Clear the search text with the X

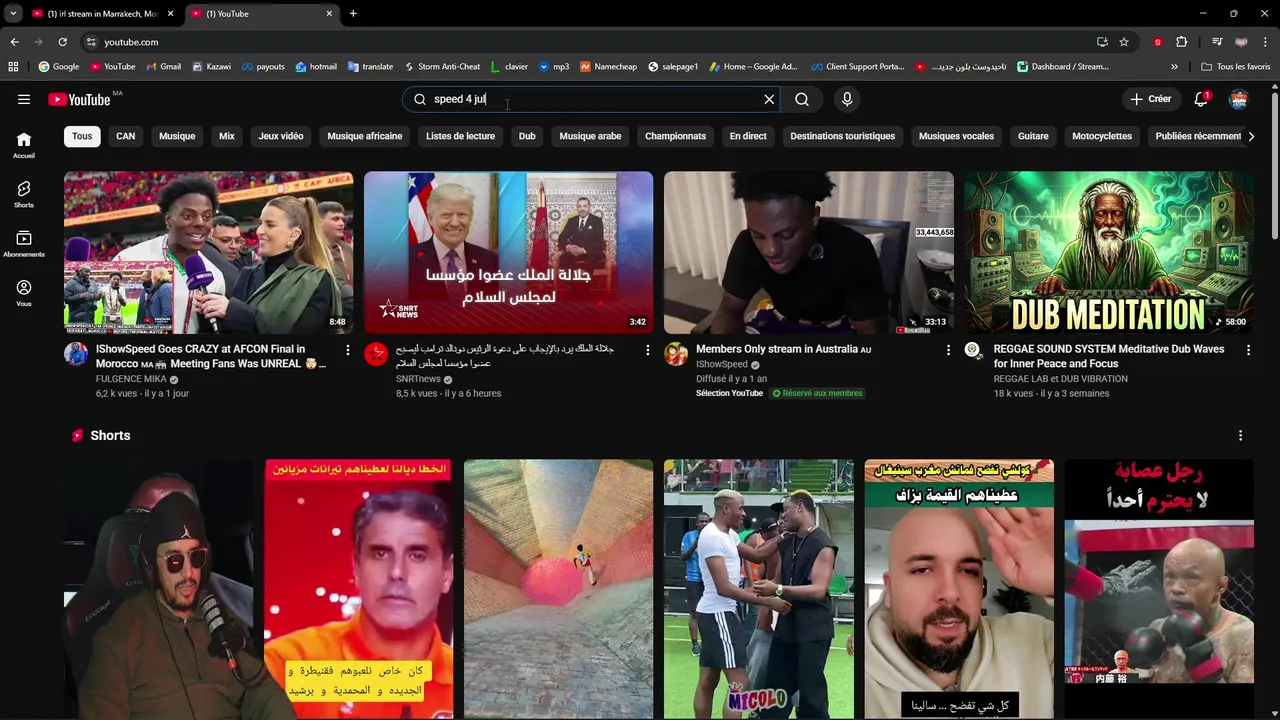pos(769,99)
